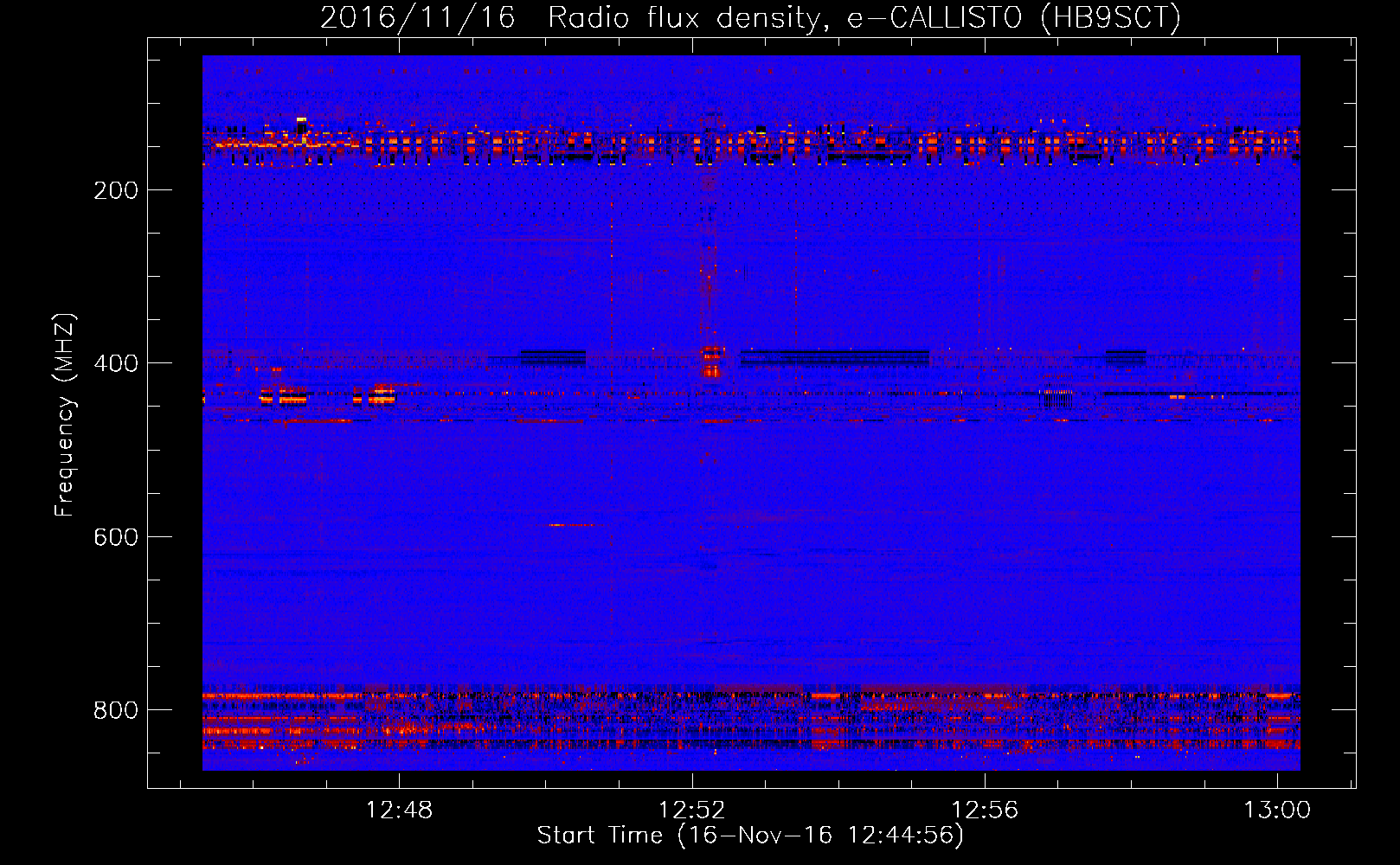Click the 200 frequency tick label
Screen dimensions: 1400x865
click(115, 190)
